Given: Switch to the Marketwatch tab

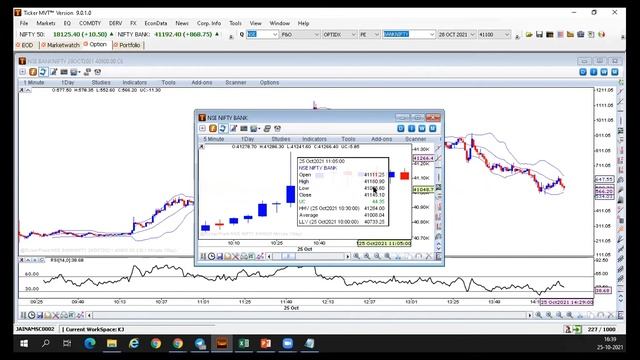Looking at the screenshot, I should pyautogui.click(x=60, y=45).
